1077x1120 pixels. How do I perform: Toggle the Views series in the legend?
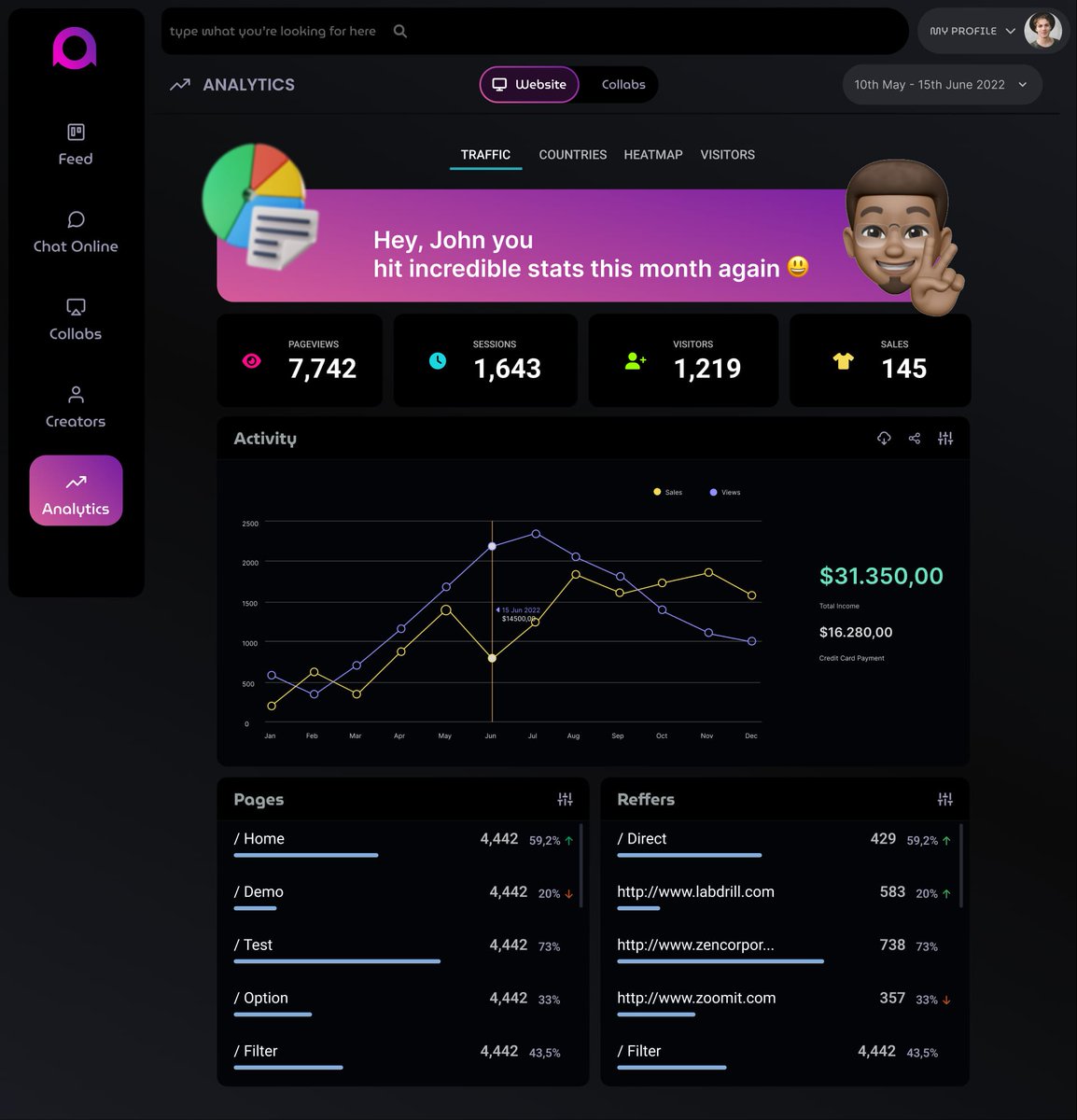[x=725, y=492]
